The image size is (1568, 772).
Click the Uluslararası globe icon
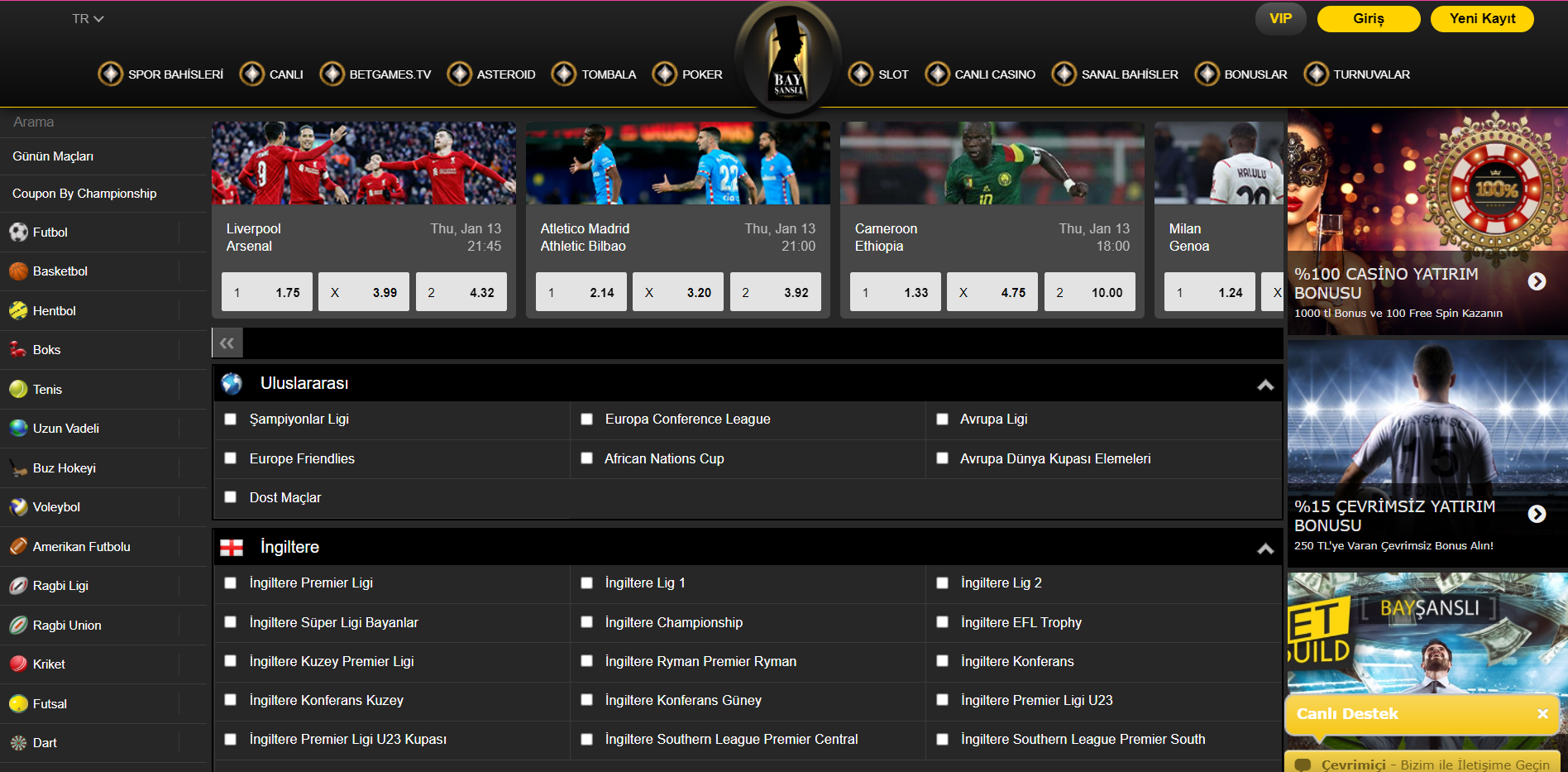coord(232,383)
